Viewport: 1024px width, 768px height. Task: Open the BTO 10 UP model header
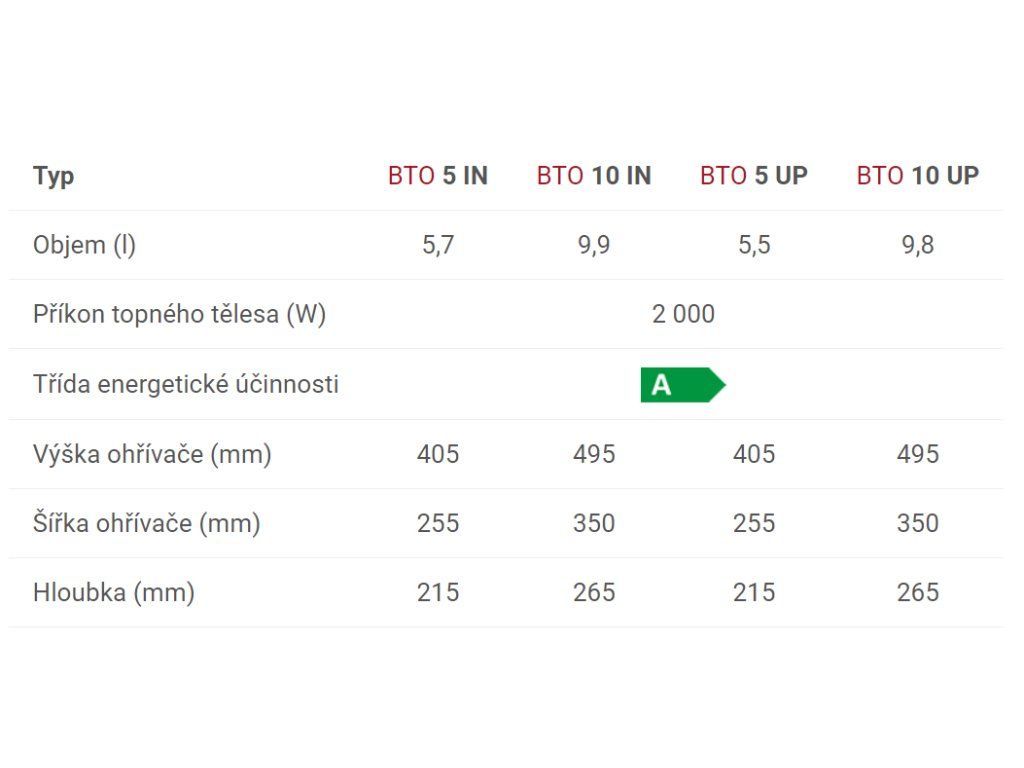pos(918,176)
